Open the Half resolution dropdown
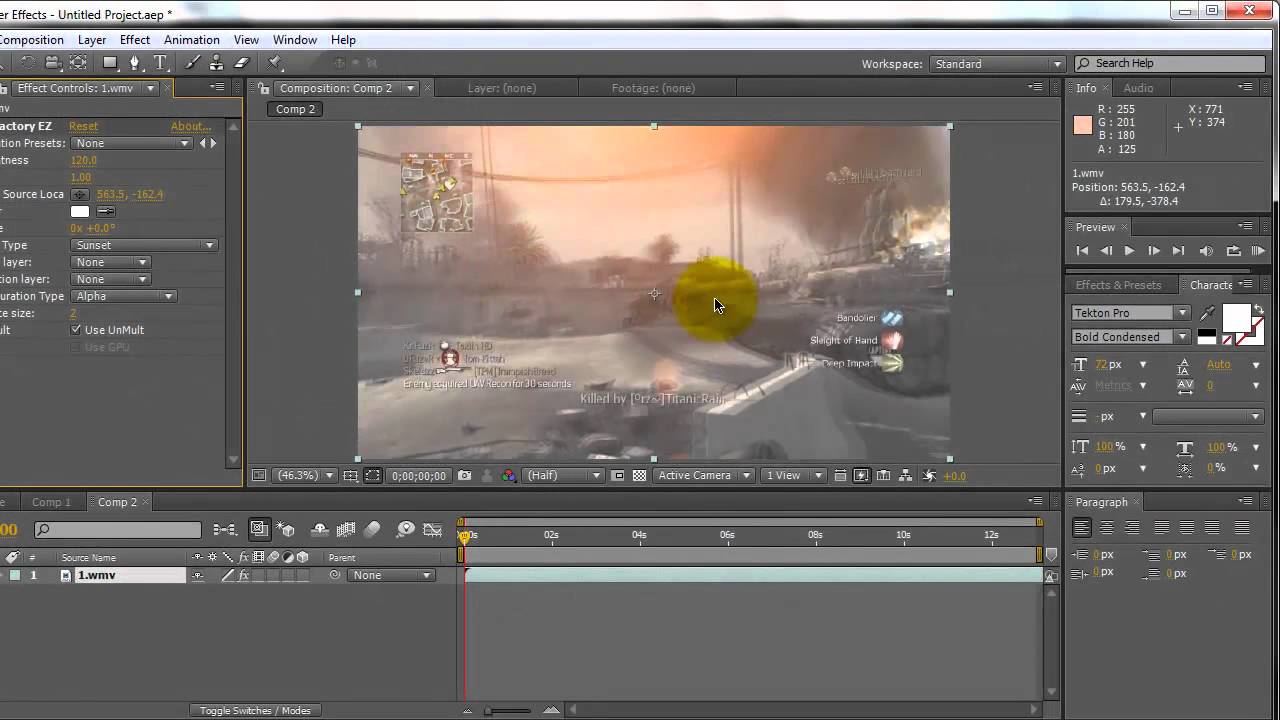The width and height of the screenshot is (1280, 720). (x=564, y=476)
